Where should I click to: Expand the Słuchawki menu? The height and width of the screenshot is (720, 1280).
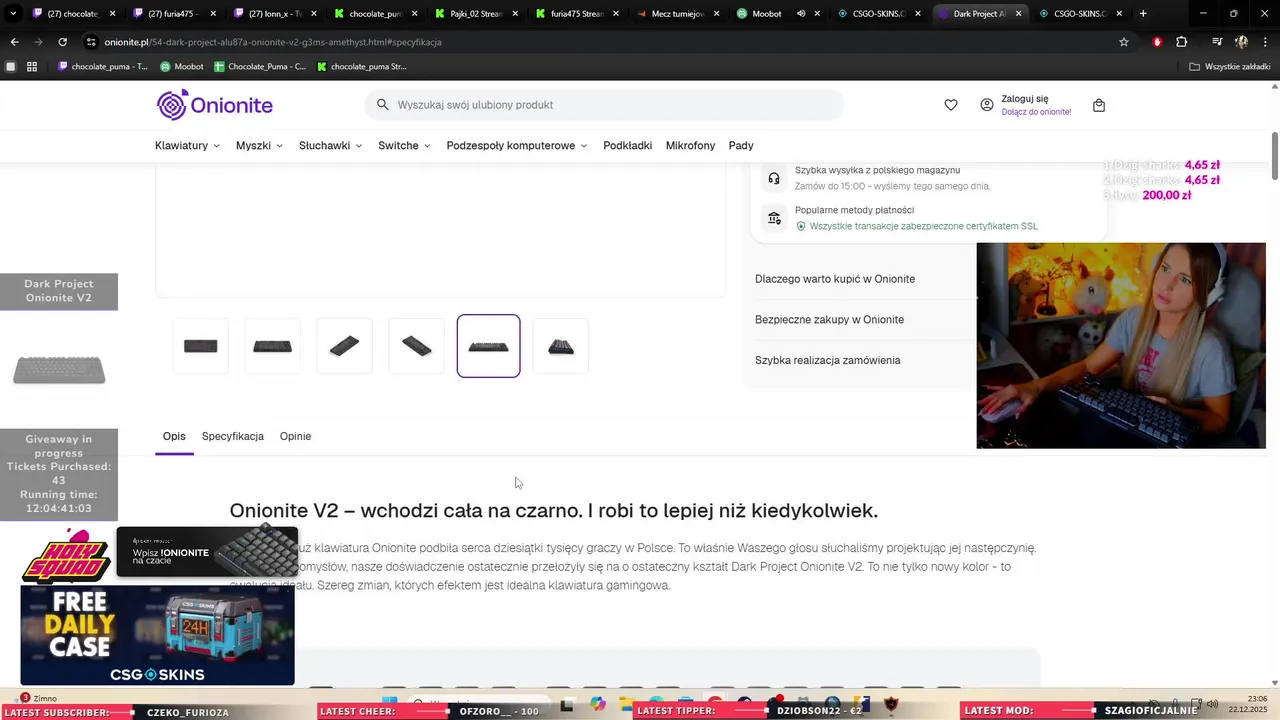330,146
